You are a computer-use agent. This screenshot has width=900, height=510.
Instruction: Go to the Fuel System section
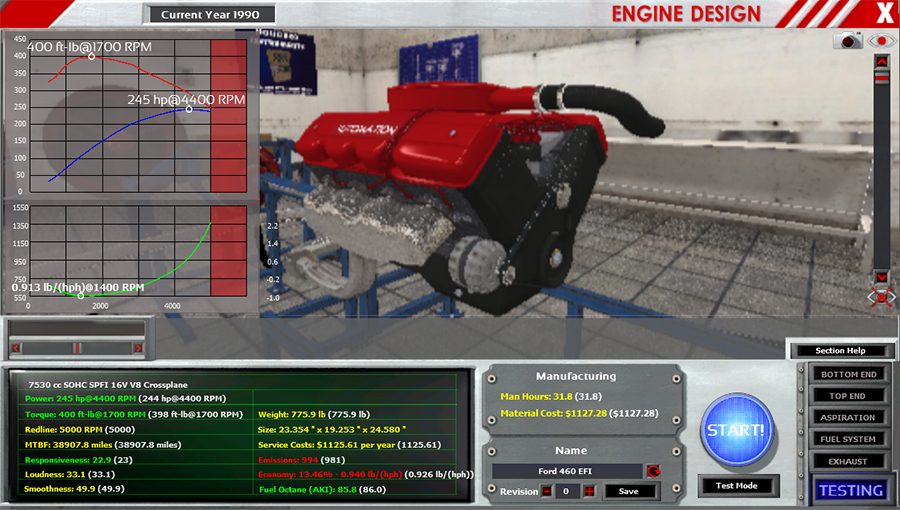tap(848, 440)
